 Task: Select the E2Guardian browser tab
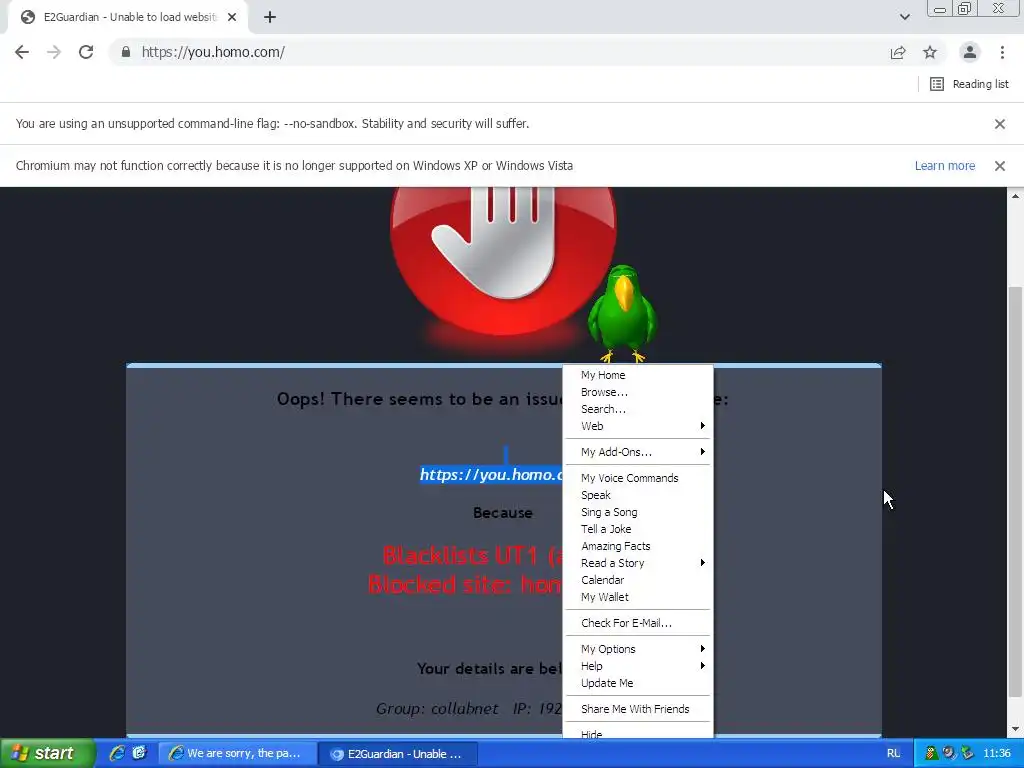(129, 17)
